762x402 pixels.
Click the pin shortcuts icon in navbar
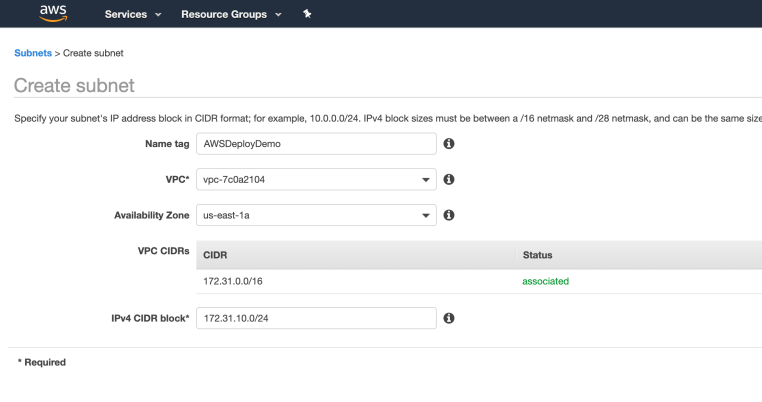pyautogui.click(x=307, y=14)
